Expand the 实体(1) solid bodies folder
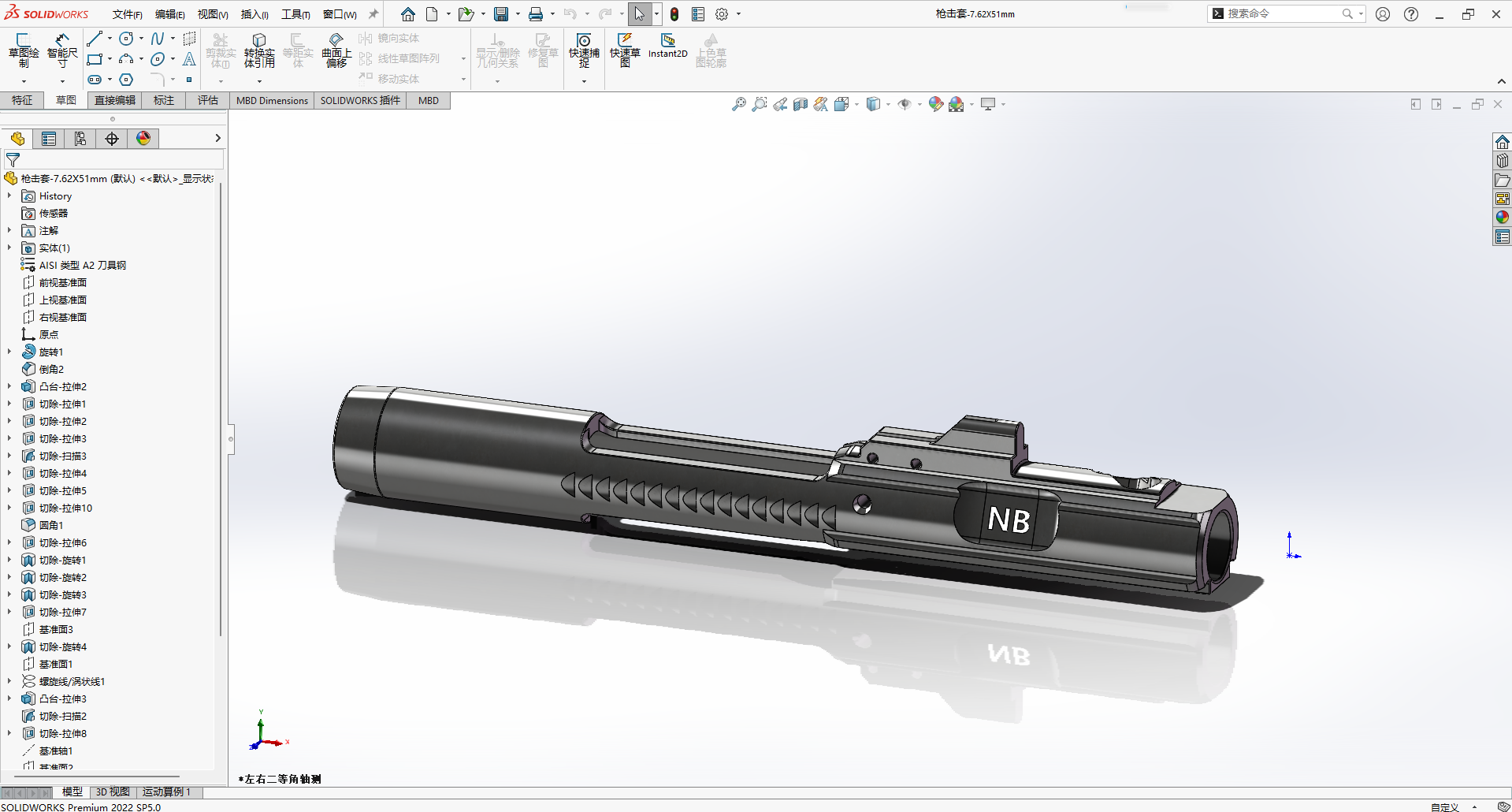 [x=9, y=248]
